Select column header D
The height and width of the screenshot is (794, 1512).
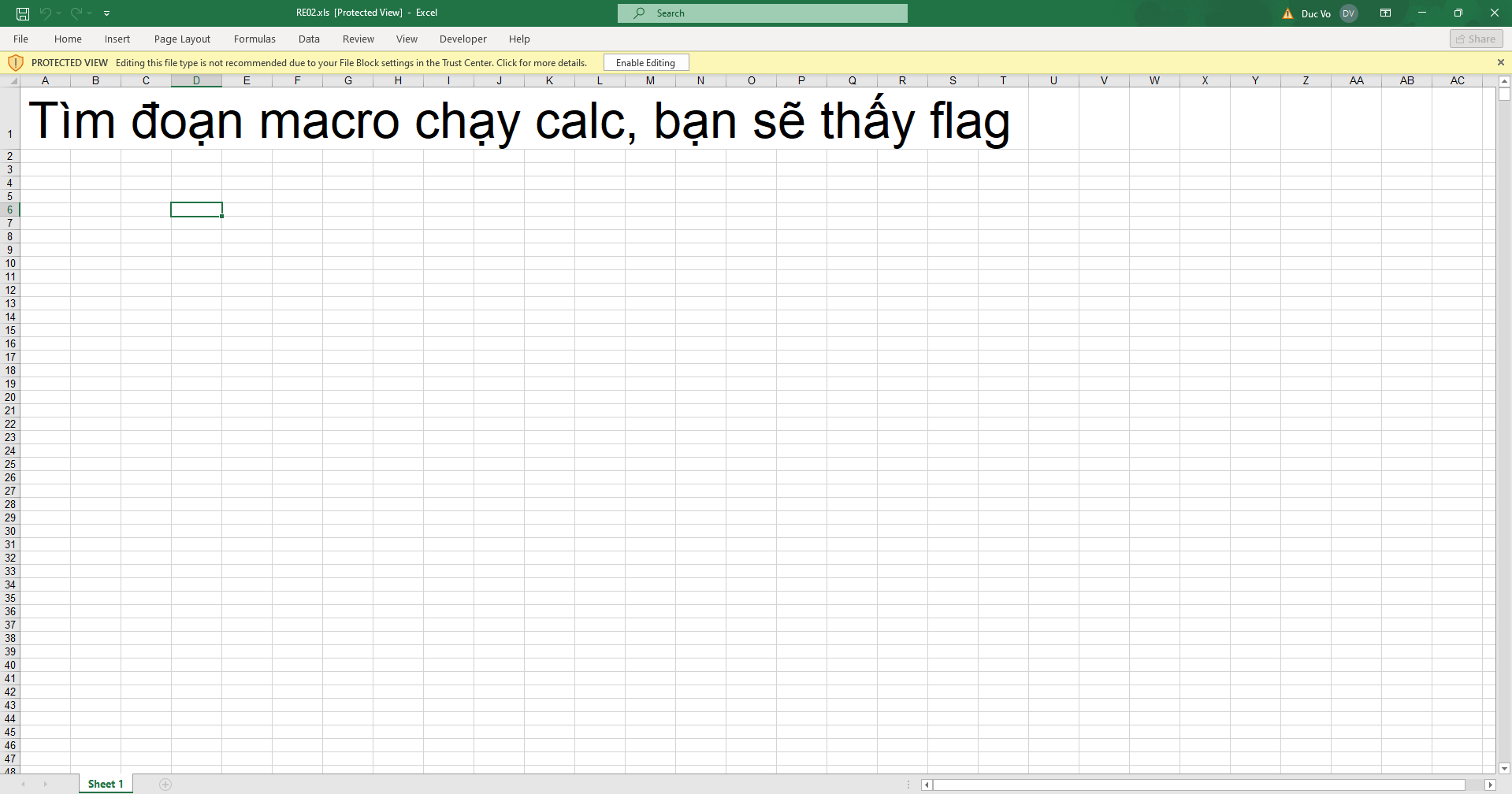click(x=196, y=80)
